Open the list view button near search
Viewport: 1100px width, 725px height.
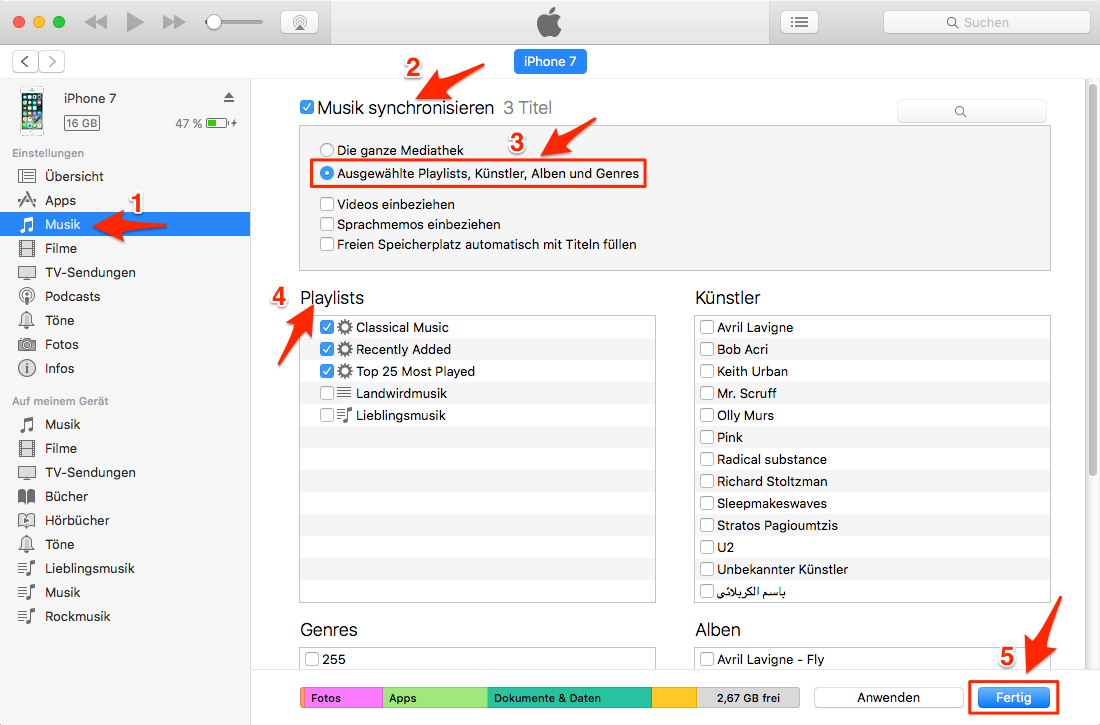799,22
